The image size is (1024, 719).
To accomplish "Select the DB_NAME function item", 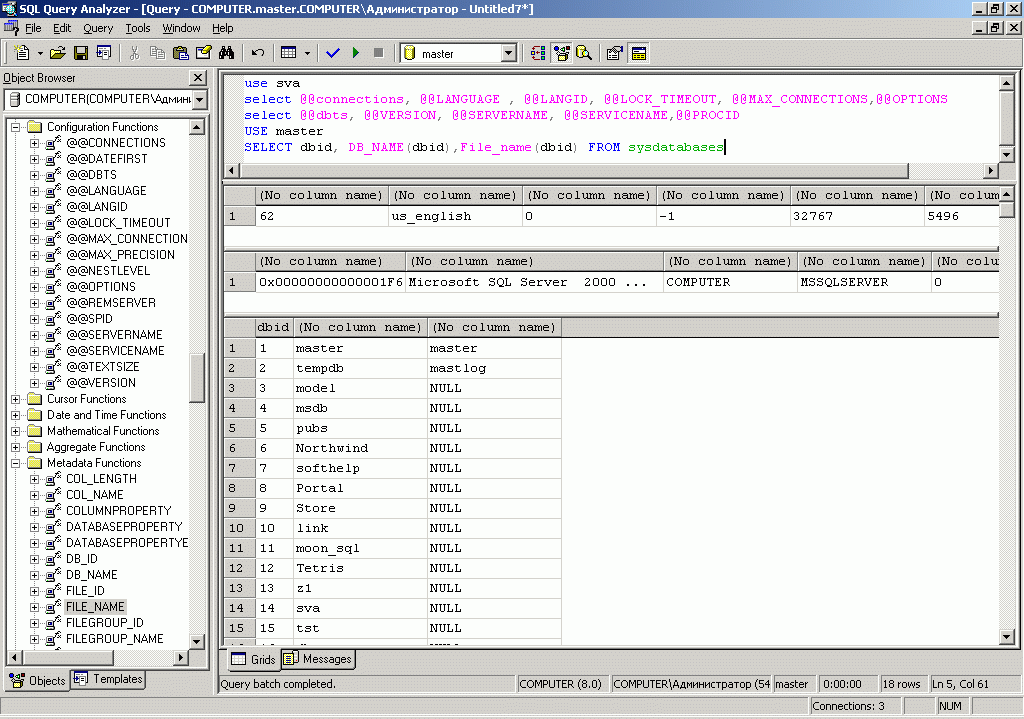I will [x=91, y=575].
